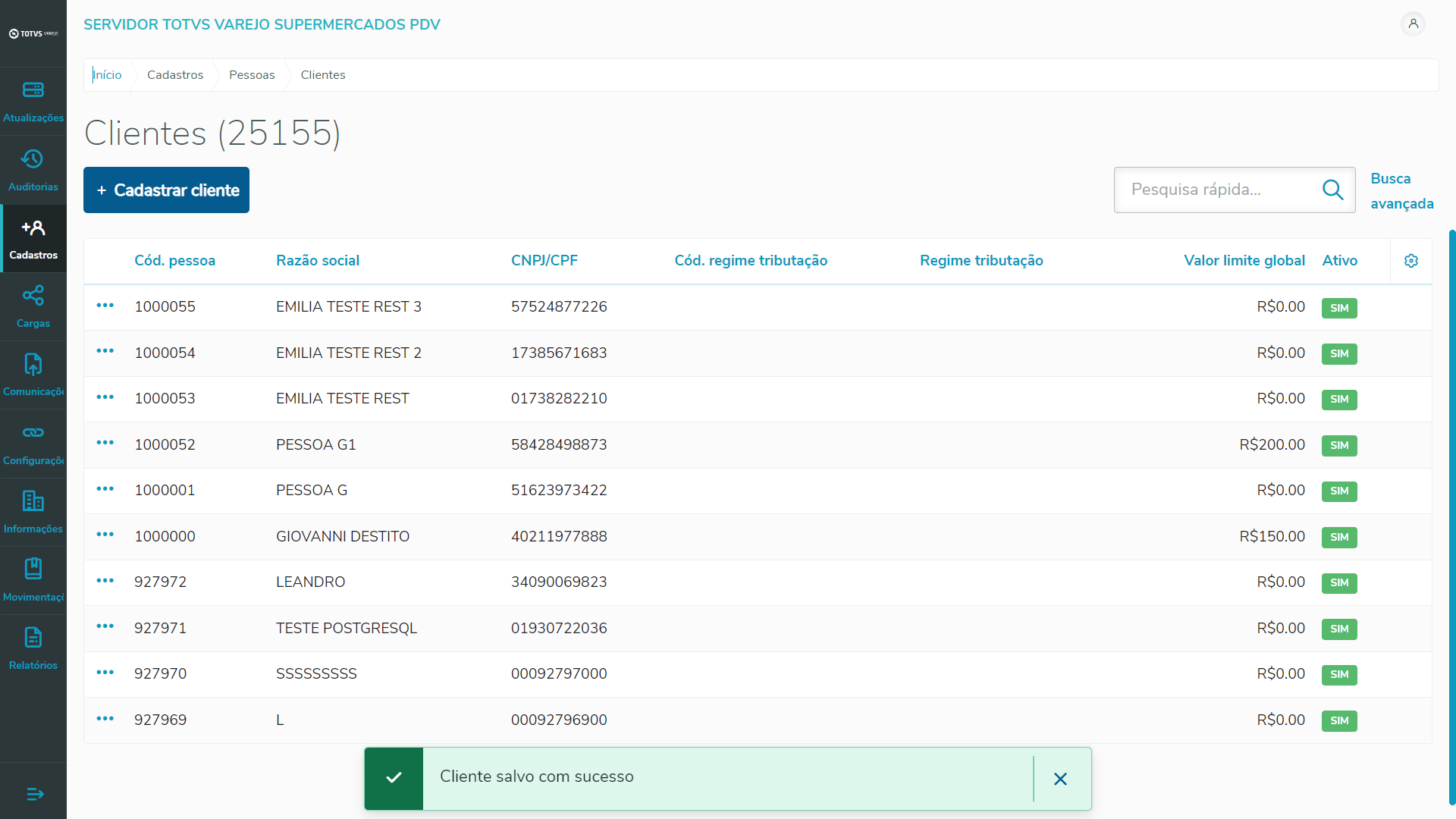This screenshot has height=819, width=1456.
Task: Open actions menu for GIOVANNI DESTITO
Action: click(x=105, y=535)
